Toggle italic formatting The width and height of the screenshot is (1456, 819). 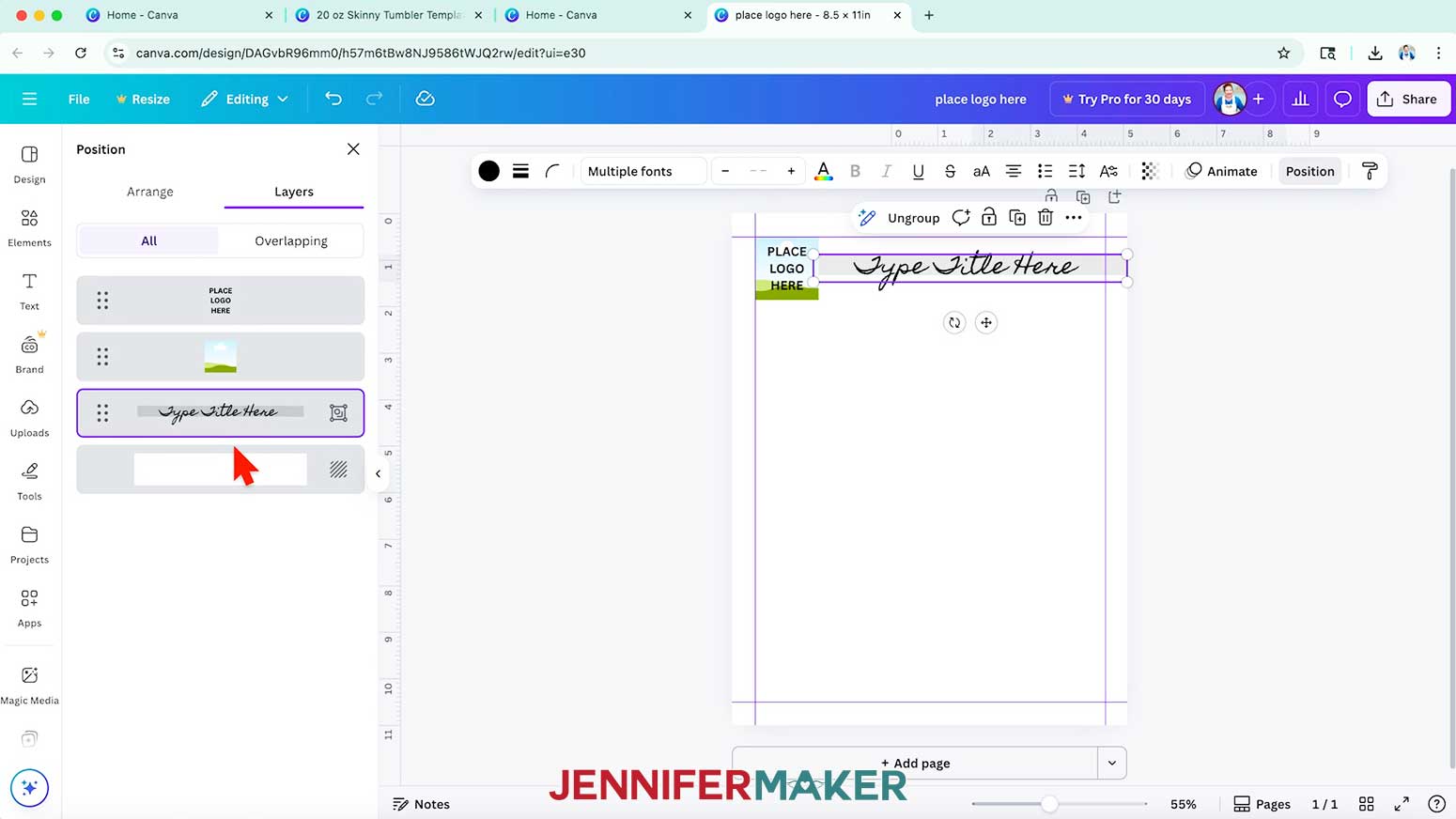click(x=886, y=171)
